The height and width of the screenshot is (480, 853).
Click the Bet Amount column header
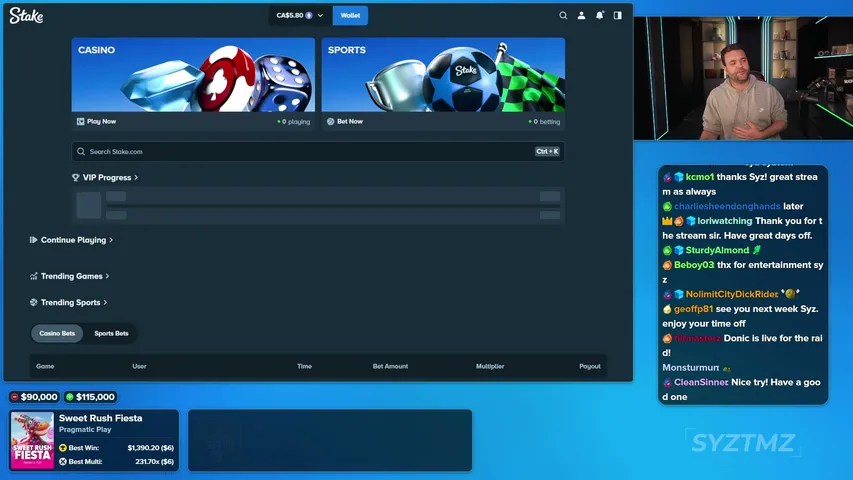390,366
